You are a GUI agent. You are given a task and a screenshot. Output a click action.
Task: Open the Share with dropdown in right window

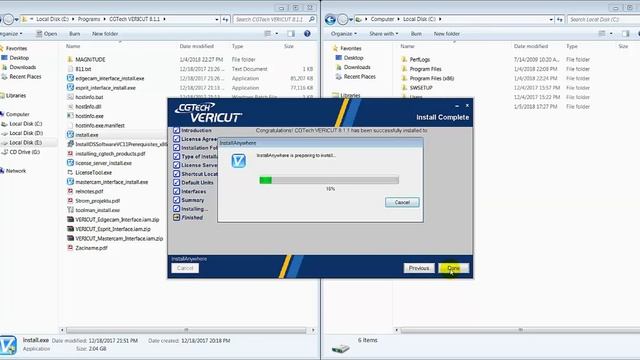[x=384, y=33]
